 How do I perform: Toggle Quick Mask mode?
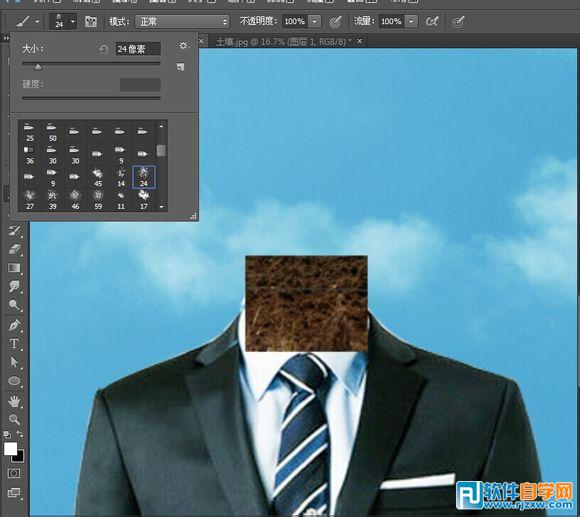[x=14, y=473]
